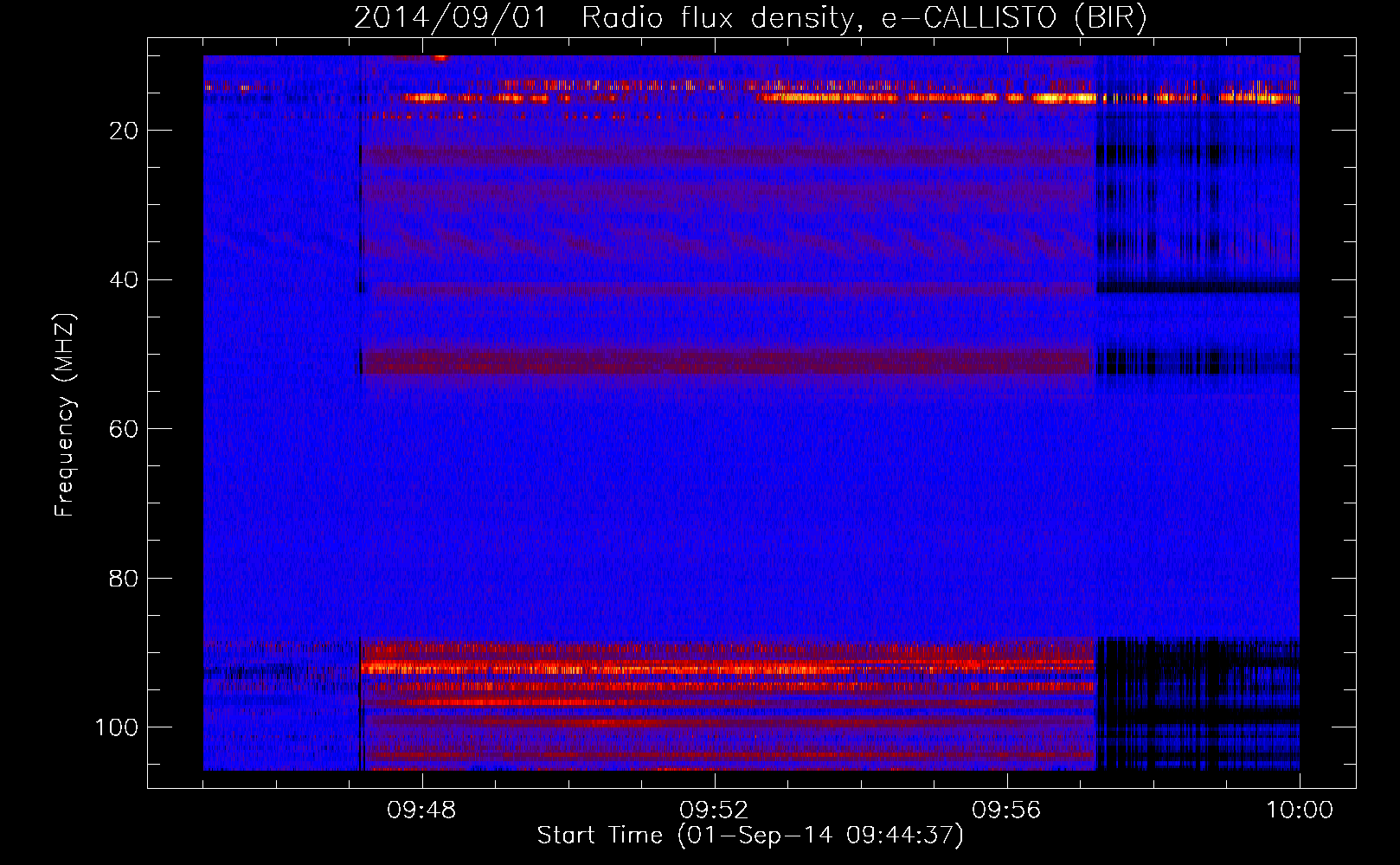Click the 20 MHz frequency tick label
This screenshot has width=1400, height=865.
click(124, 131)
